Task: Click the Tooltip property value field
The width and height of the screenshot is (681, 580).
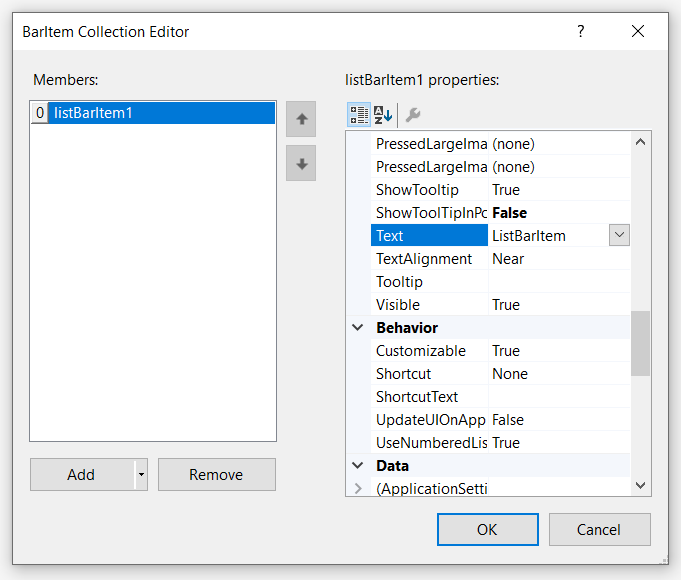Action: [x=558, y=282]
